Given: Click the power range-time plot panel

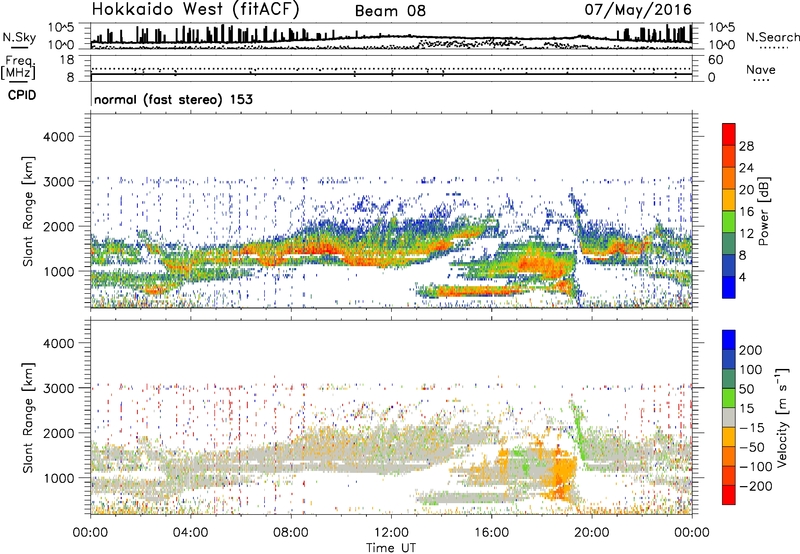Looking at the screenshot, I should click(x=391, y=210).
